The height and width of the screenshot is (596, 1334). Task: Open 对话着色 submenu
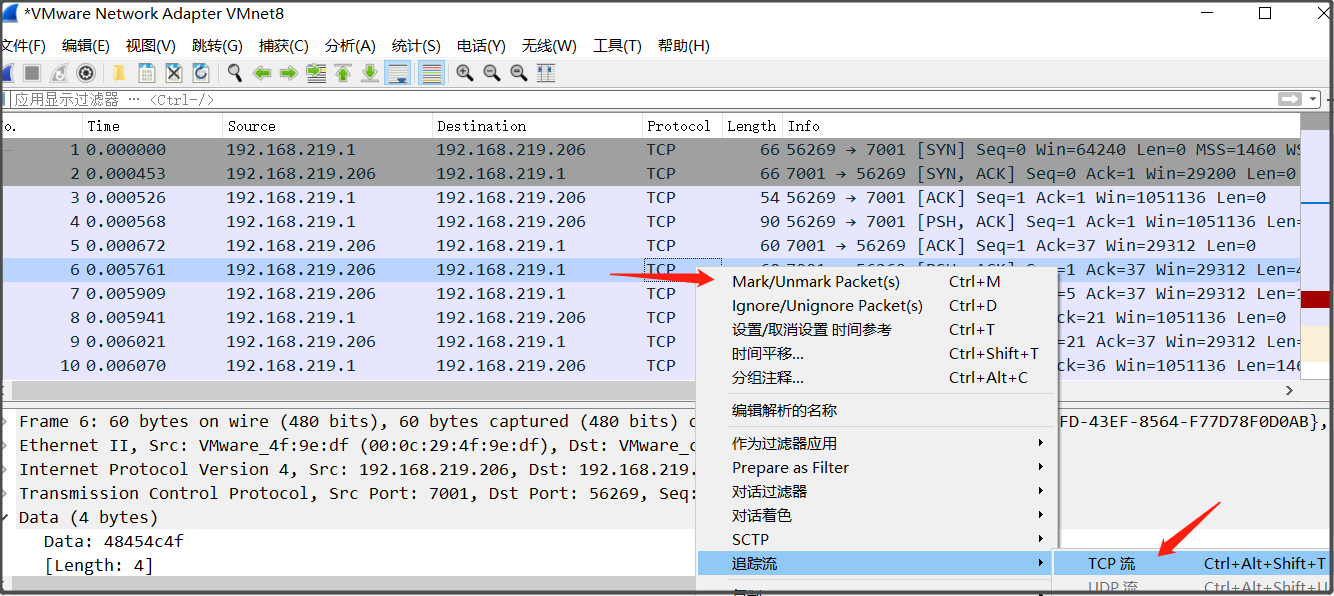click(875, 515)
